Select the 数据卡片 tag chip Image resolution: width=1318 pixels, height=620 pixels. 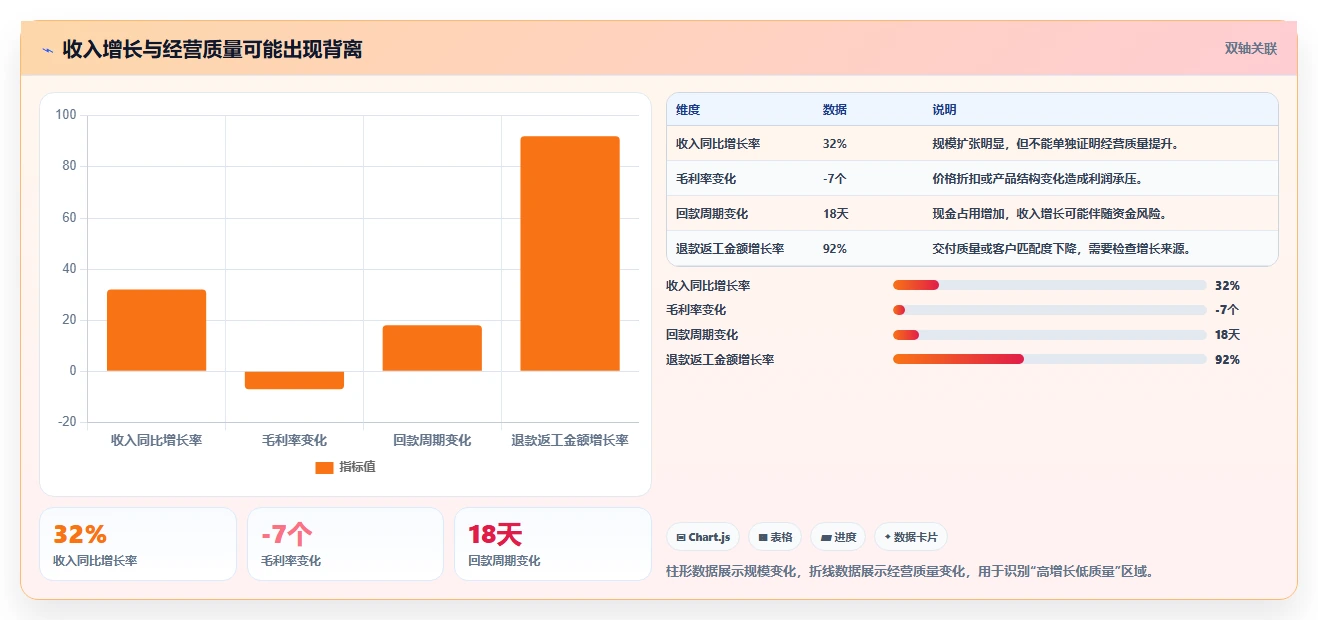tap(911, 537)
